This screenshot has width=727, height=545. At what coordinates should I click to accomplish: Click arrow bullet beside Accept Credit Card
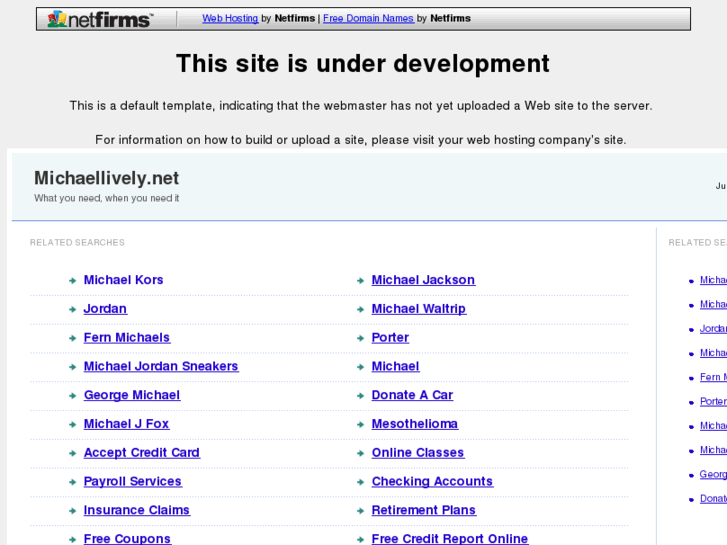(x=72, y=453)
